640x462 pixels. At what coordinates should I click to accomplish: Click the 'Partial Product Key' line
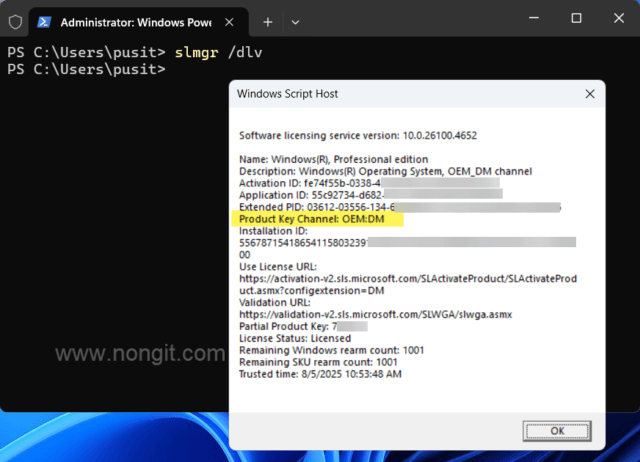pos(303,327)
